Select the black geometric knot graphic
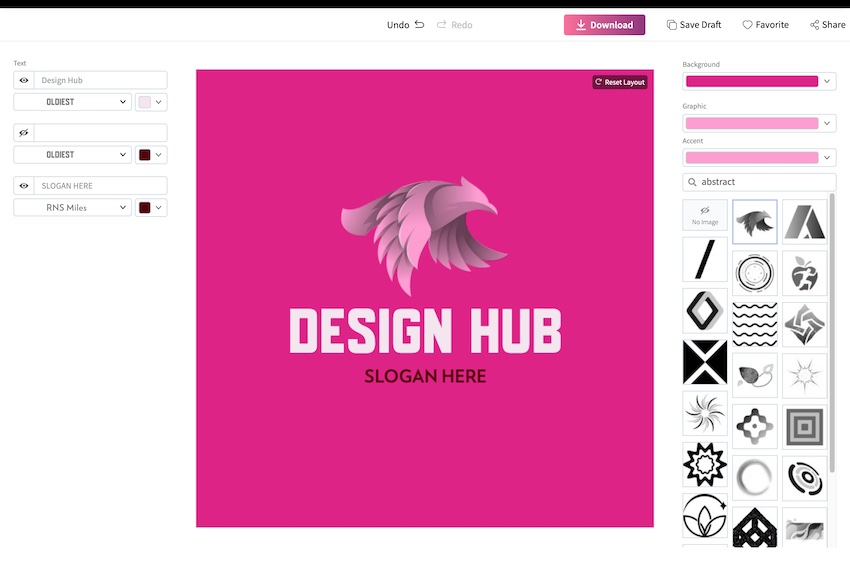The image size is (850, 573). (x=755, y=527)
